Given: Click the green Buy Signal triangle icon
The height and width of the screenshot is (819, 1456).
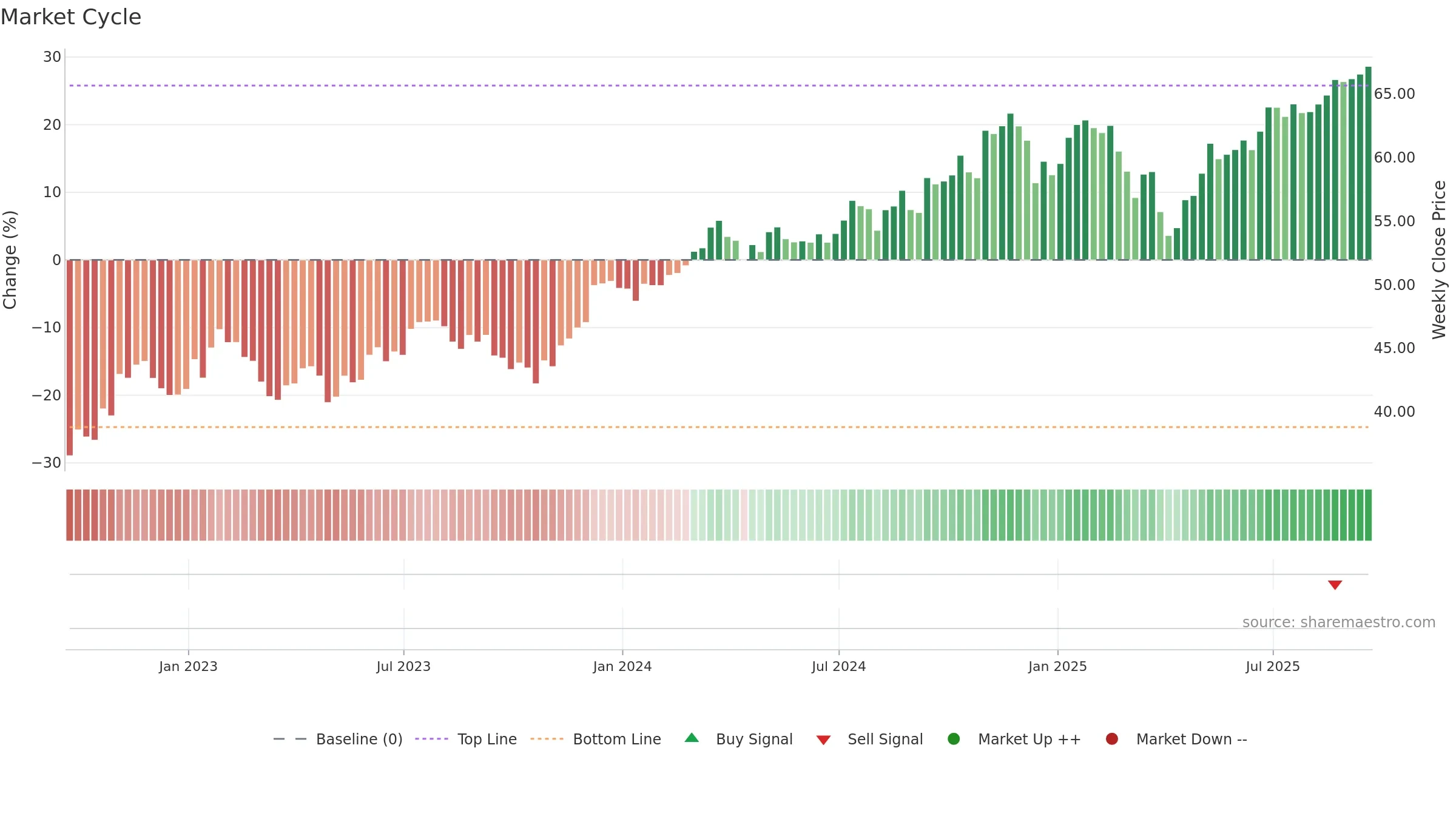Looking at the screenshot, I should [692, 738].
